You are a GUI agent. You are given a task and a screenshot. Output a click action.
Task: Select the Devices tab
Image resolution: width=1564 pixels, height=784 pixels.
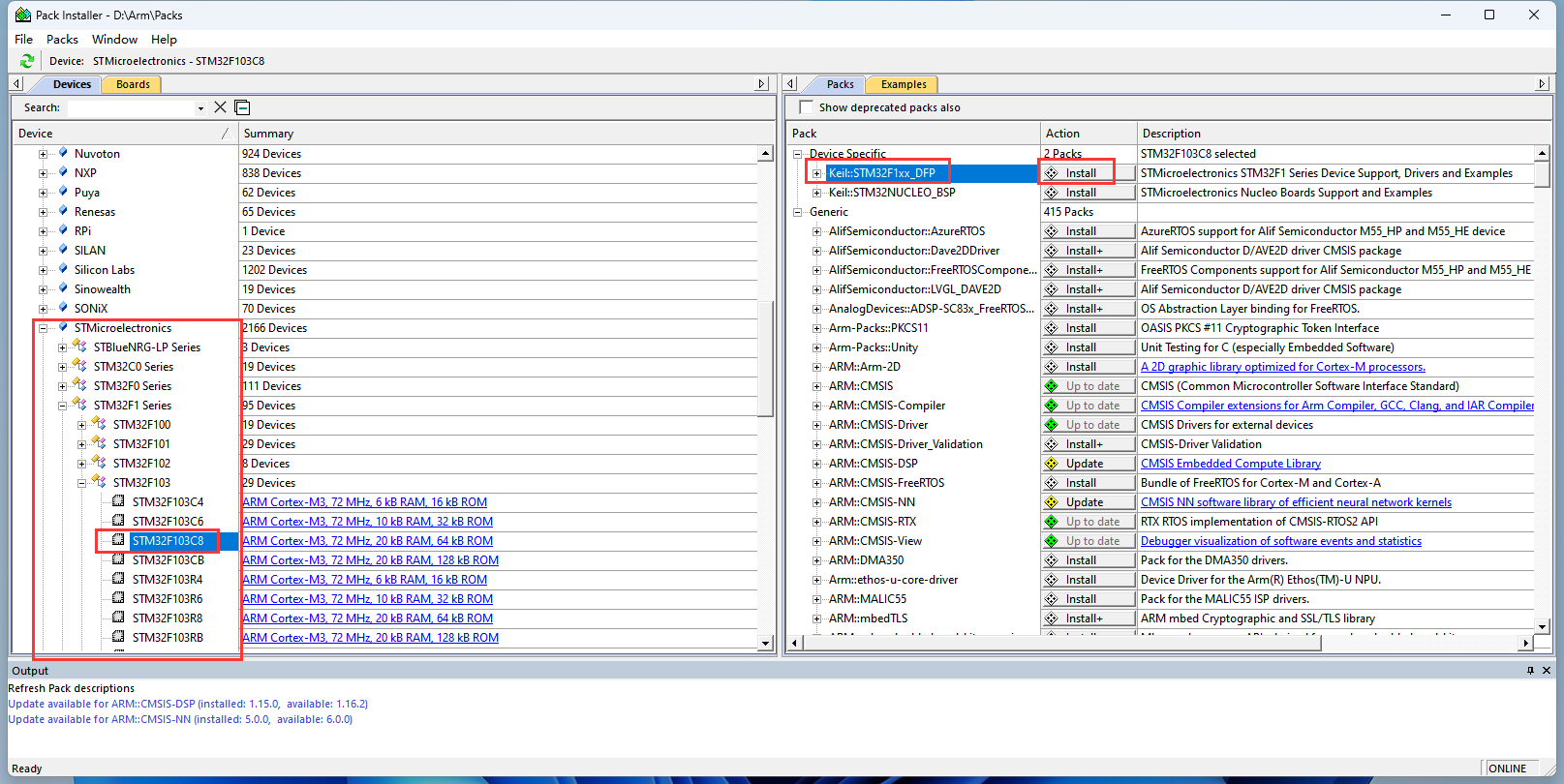[72, 84]
